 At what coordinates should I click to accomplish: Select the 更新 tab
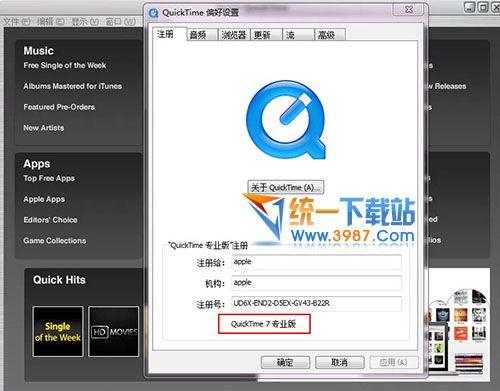(x=266, y=35)
